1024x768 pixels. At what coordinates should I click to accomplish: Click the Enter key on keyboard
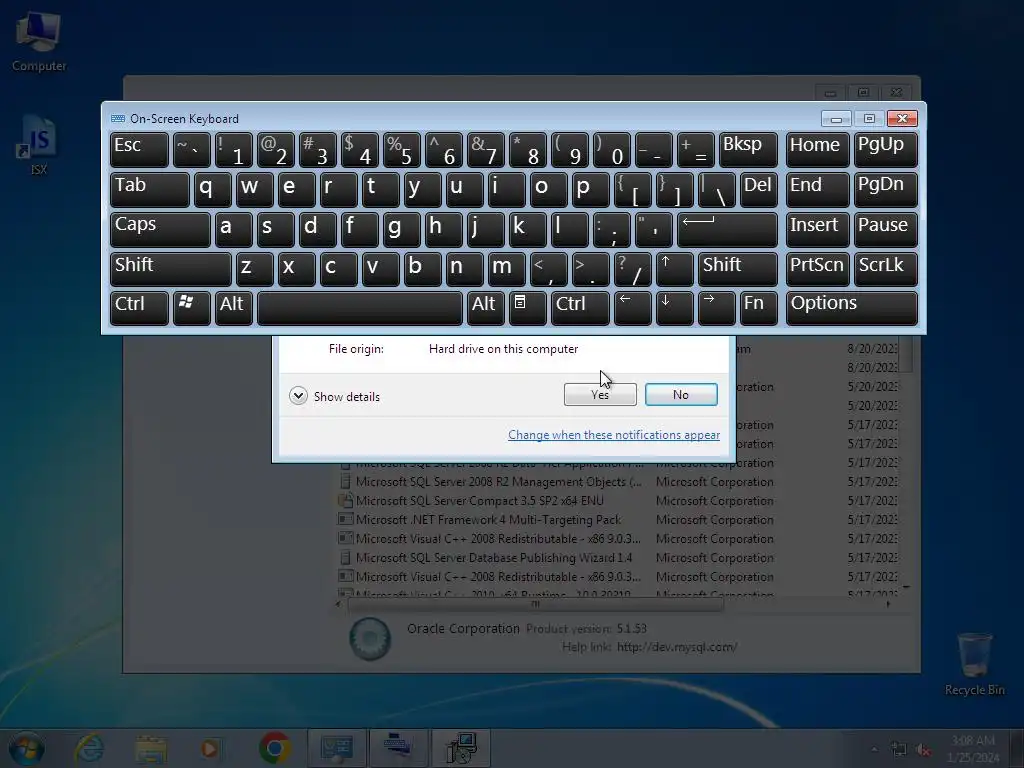[728, 229]
